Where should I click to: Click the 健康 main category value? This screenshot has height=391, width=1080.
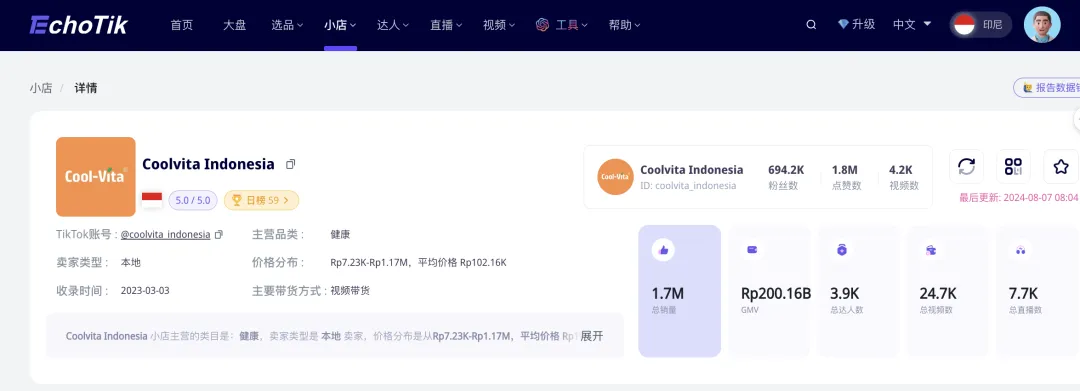[x=340, y=234]
